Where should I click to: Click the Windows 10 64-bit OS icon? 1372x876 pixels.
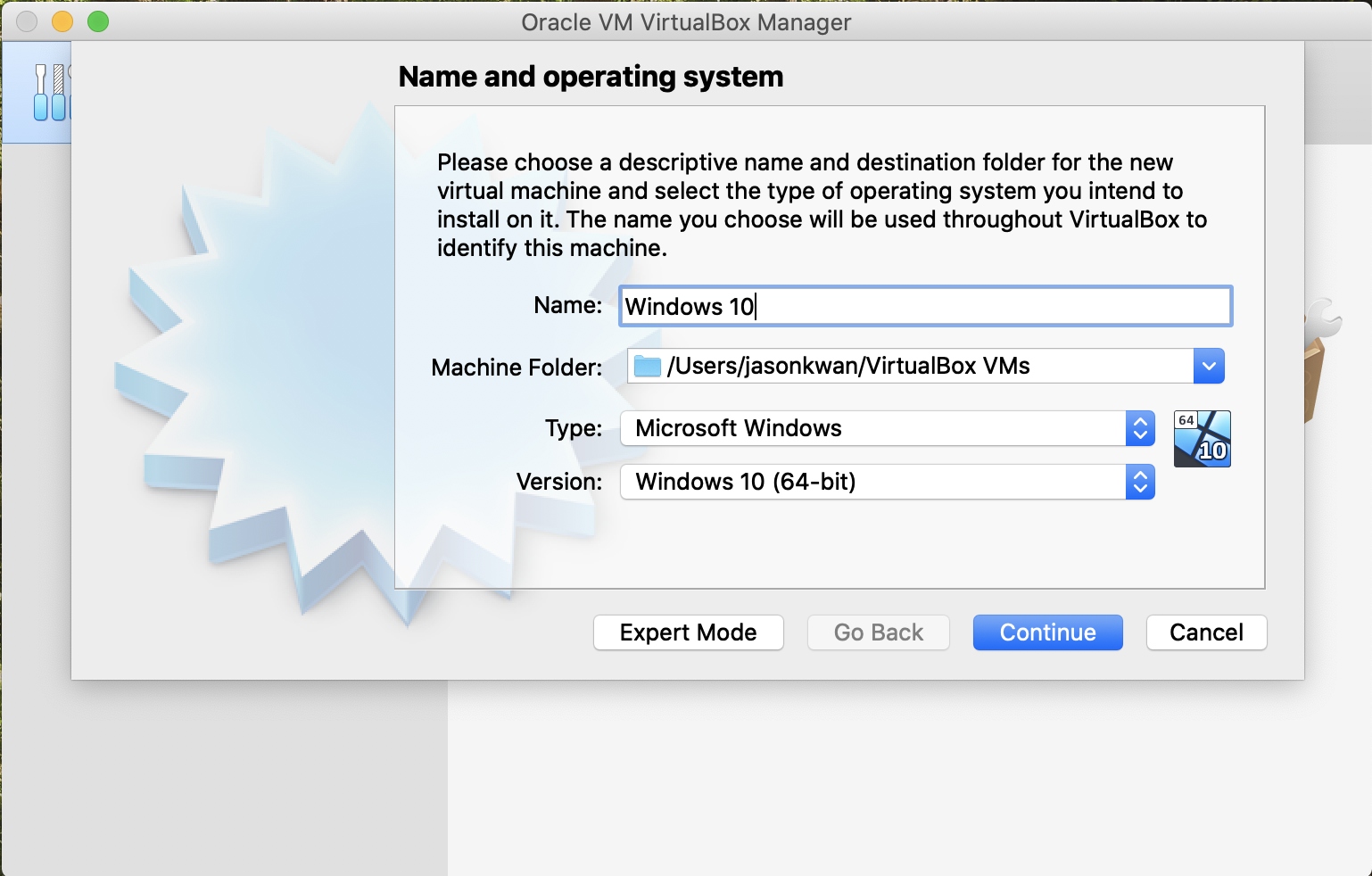[1202, 438]
